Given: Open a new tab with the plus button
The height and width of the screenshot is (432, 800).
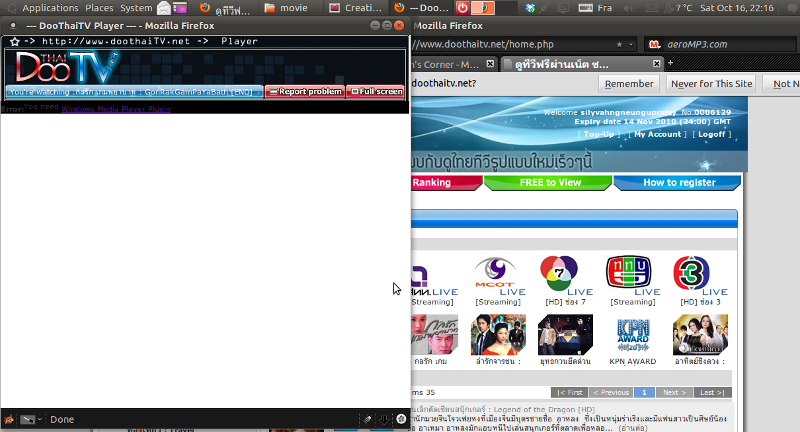Looking at the screenshot, I should [670, 63].
